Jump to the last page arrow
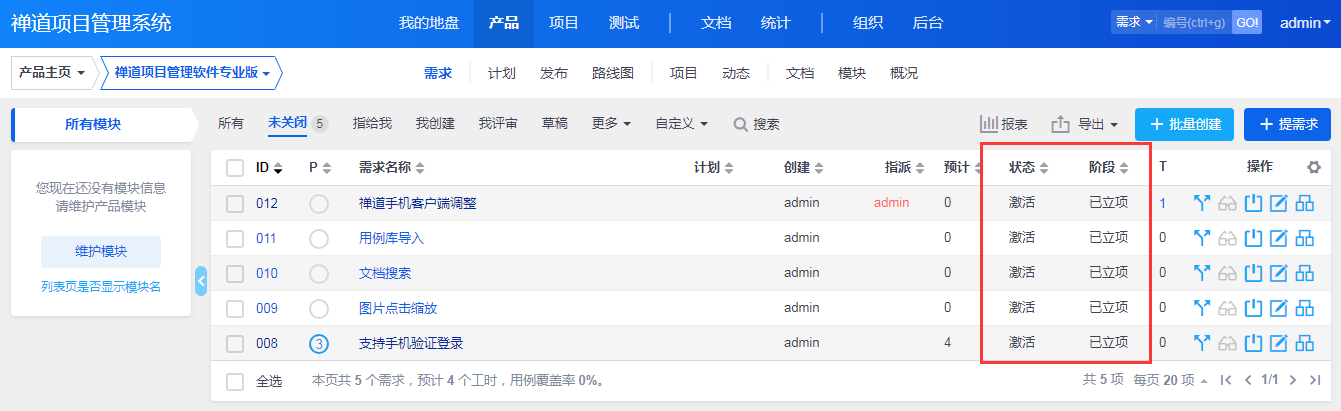Viewport: 1341px width, 411px height. click(1314, 380)
